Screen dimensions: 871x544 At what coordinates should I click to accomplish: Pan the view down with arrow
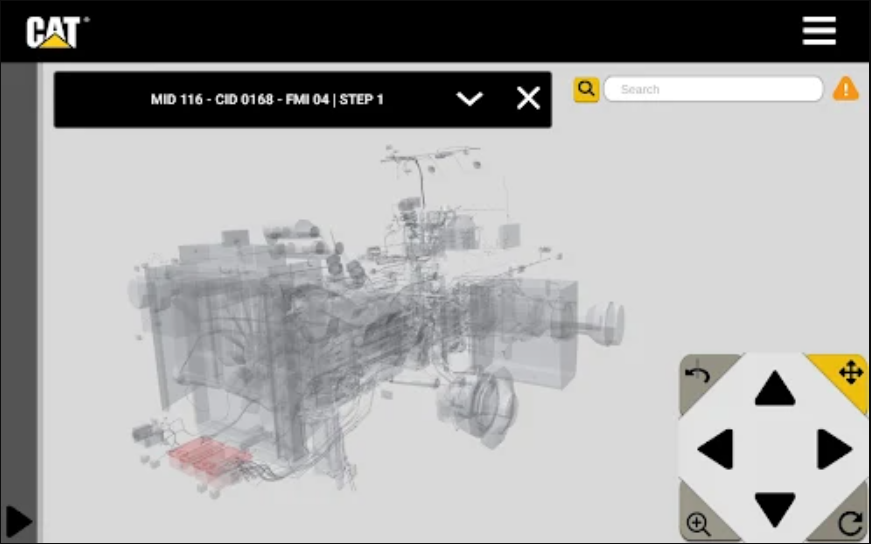774,508
